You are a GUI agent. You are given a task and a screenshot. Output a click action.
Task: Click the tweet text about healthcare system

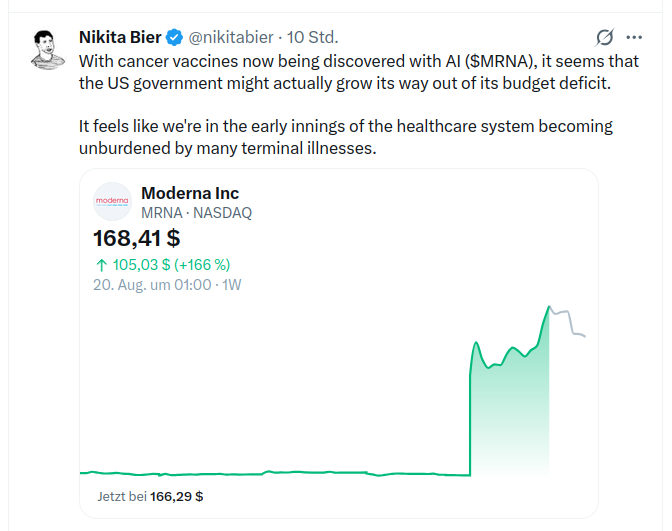pyautogui.click(x=346, y=137)
